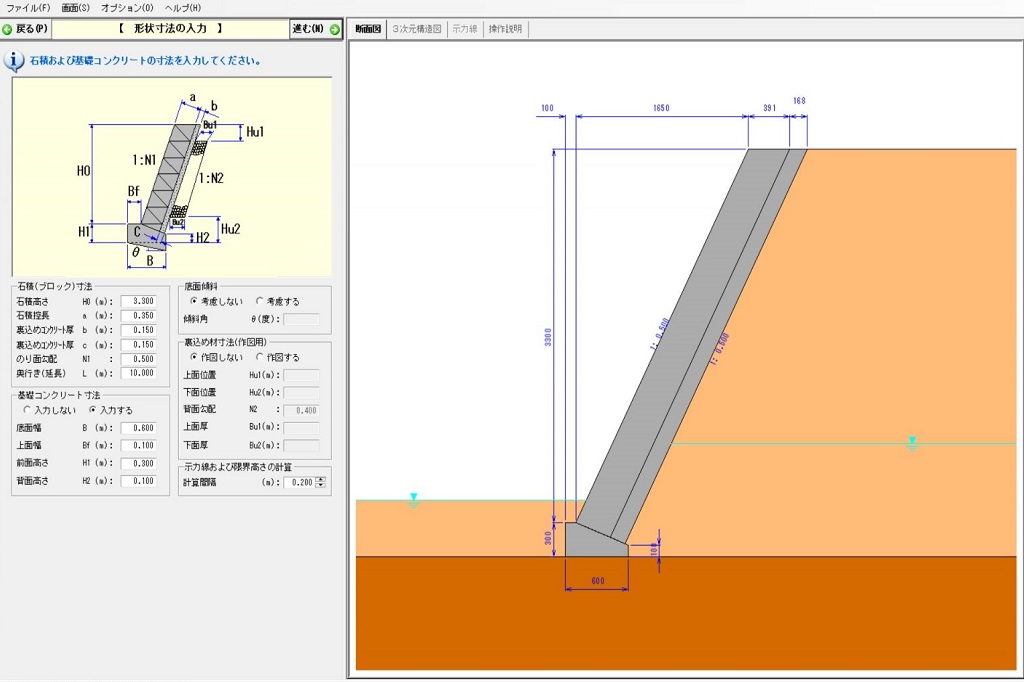Open the ヘルプ(H) menu
The width and height of the screenshot is (1024, 682).
click(x=183, y=8)
